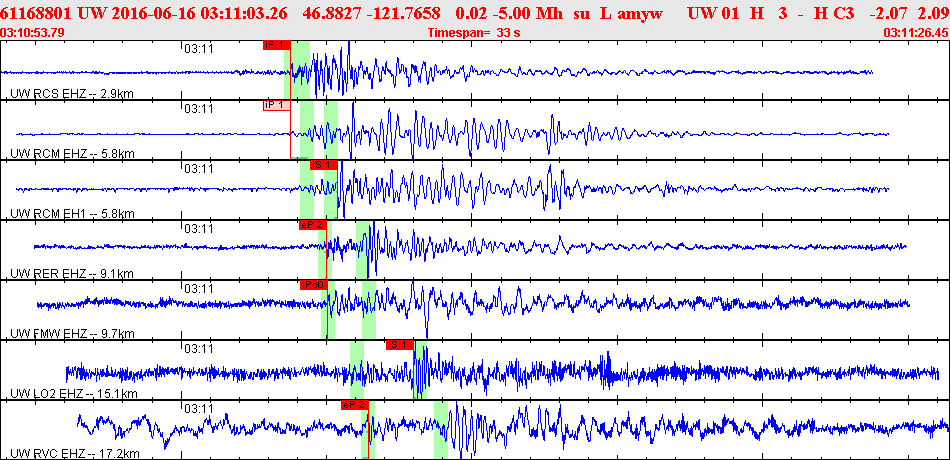Click origin time 03:11:03.26 in header

[x=251, y=13]
